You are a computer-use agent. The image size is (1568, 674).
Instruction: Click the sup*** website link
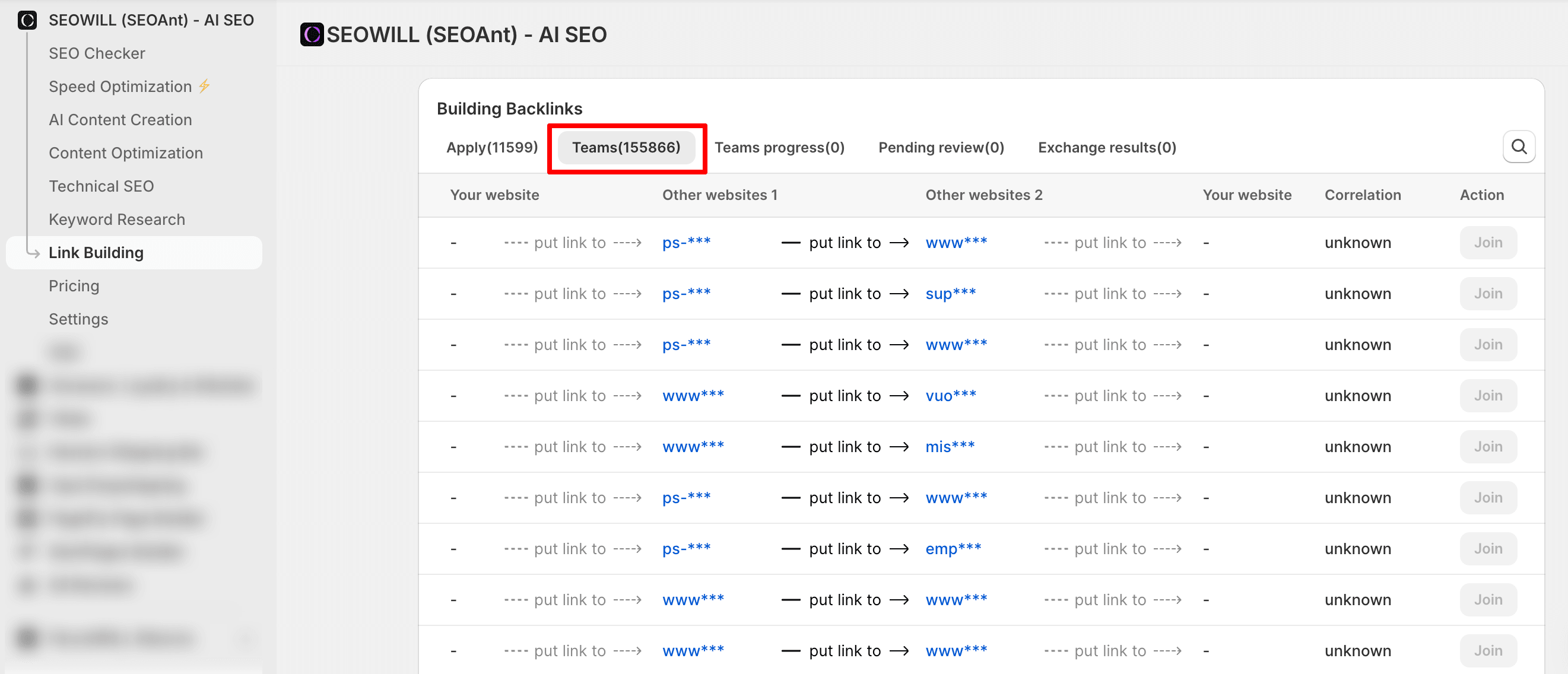(x=950, y=294)
